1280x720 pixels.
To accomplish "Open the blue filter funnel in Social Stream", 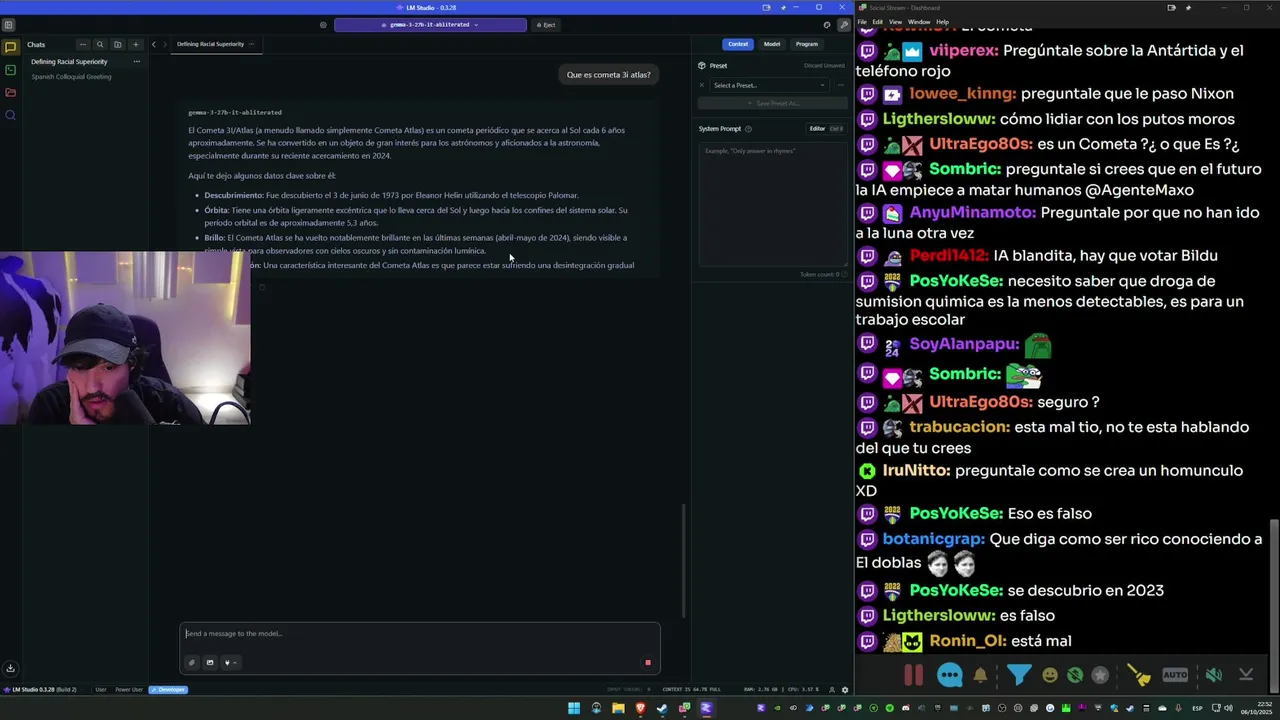I will point(1019,675).
